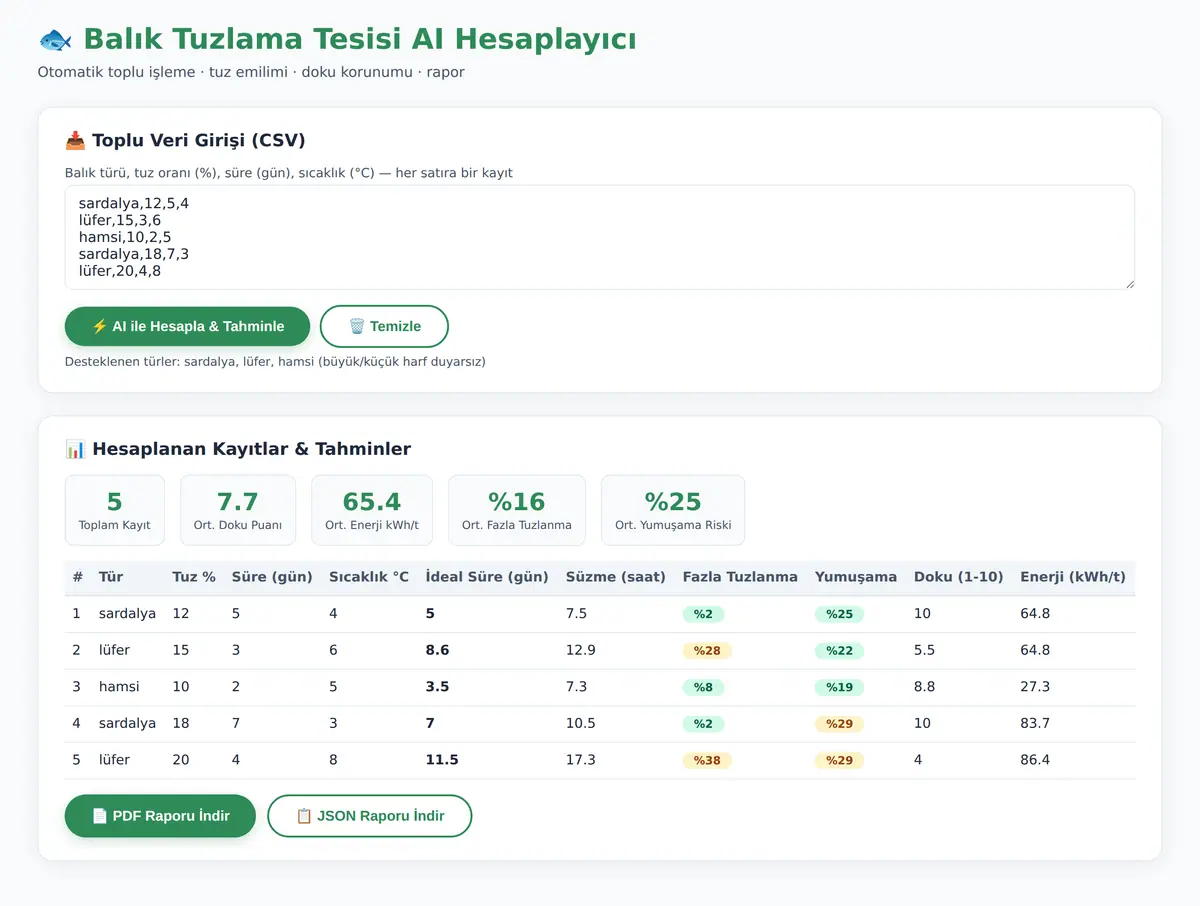Screen dimensions: 1200x906
Task: Click ideal duration value 11.5
Action: pos(442,760)
